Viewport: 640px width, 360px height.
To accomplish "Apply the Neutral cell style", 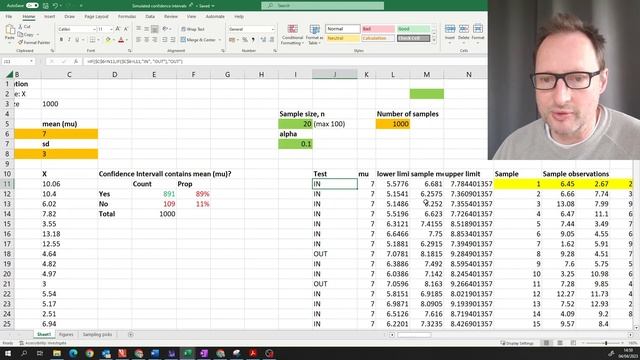I will point(343,38).
